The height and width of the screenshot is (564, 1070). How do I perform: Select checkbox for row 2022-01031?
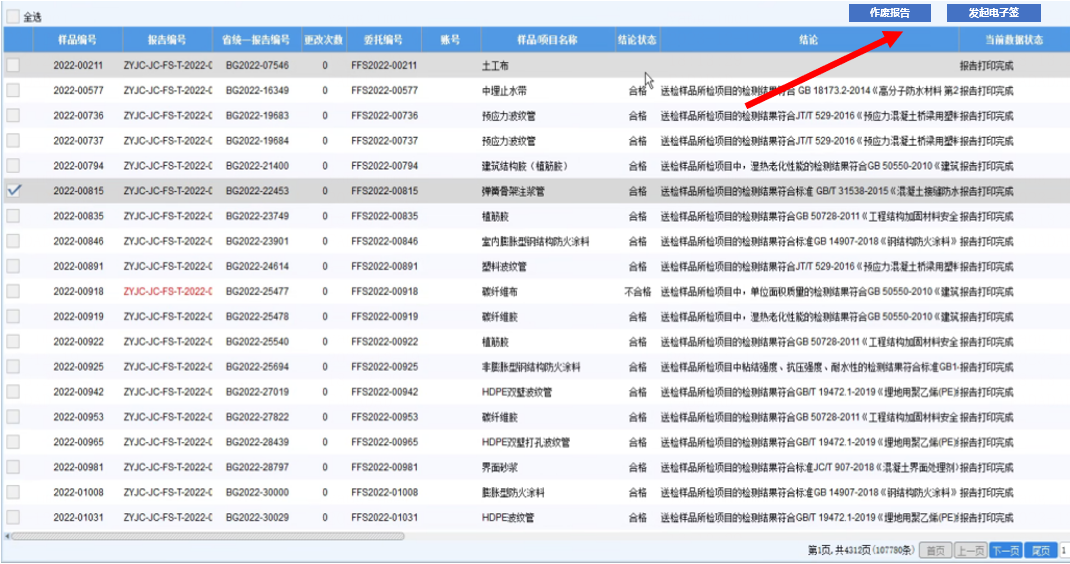tap(13, 517)
